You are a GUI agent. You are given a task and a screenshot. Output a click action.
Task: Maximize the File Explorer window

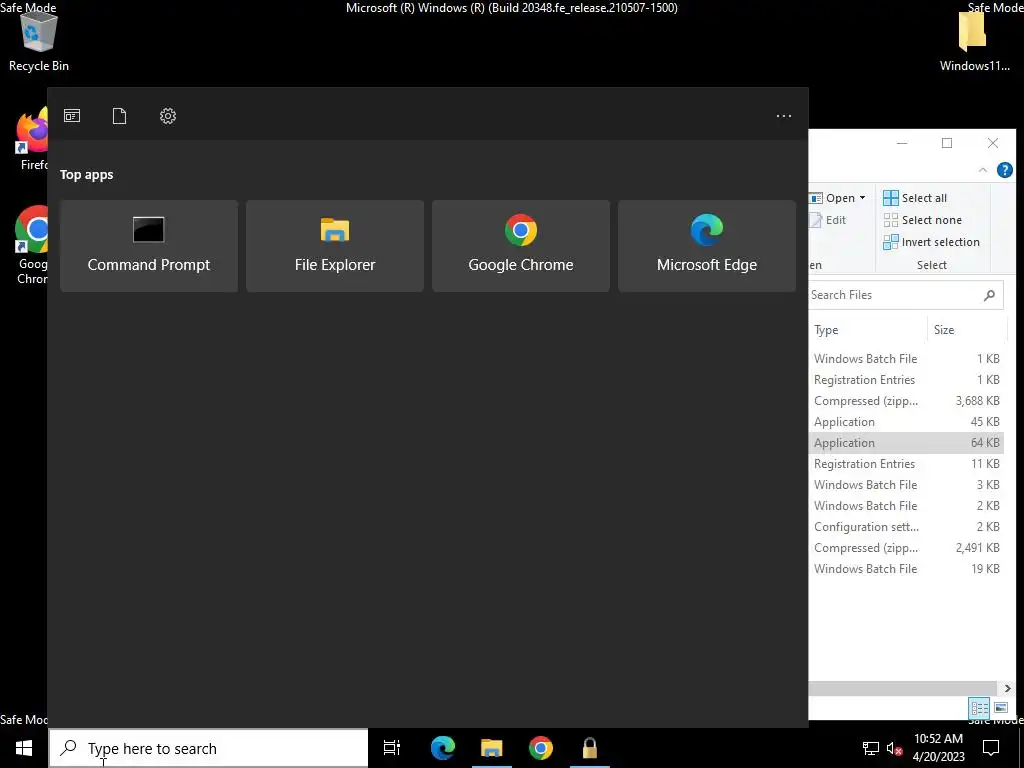point(947,143)
